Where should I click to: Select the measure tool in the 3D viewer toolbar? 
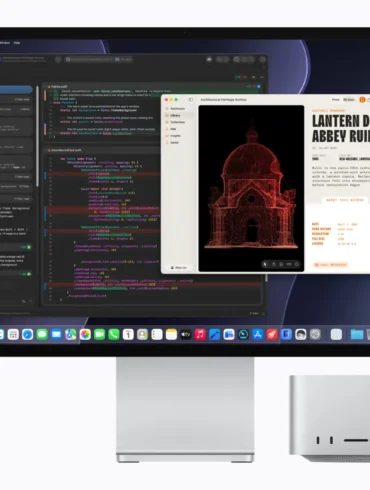[289, 264]
